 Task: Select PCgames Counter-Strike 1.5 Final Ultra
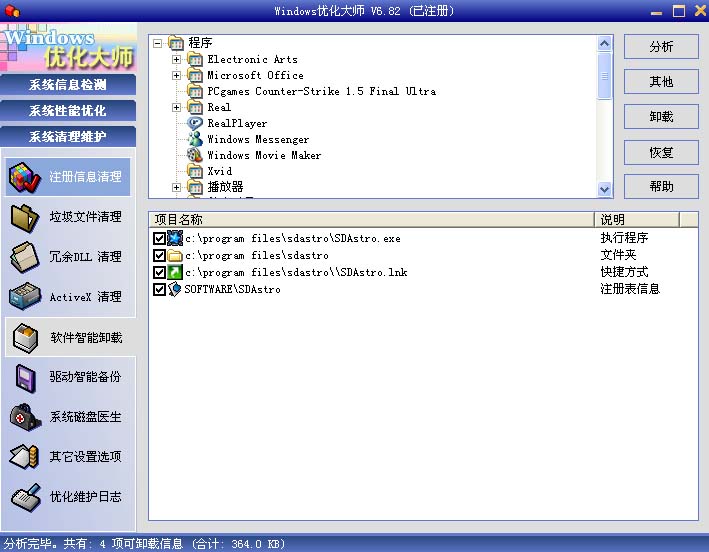click(x=321, y=91)
